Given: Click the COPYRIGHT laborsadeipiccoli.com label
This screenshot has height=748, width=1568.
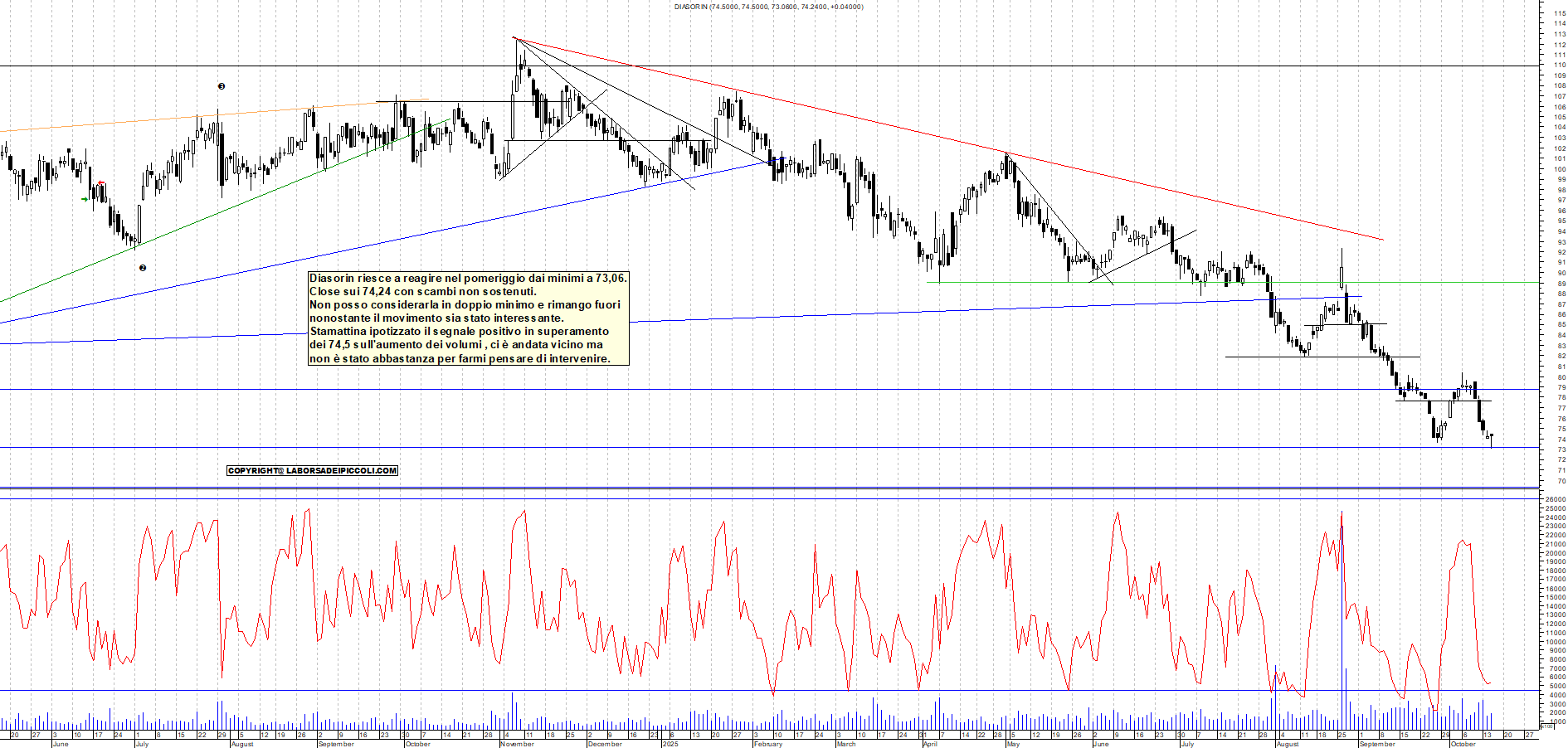Looking at the screenshot, I should (x=312, y=471).
